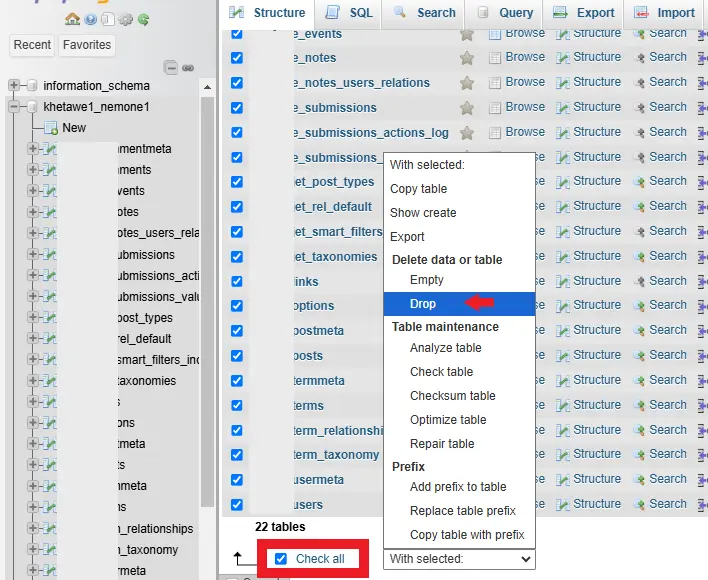The width and height of the screenshot is (708, 580).
Task: Switch to the Import tab
Action: tap(664, 13)
